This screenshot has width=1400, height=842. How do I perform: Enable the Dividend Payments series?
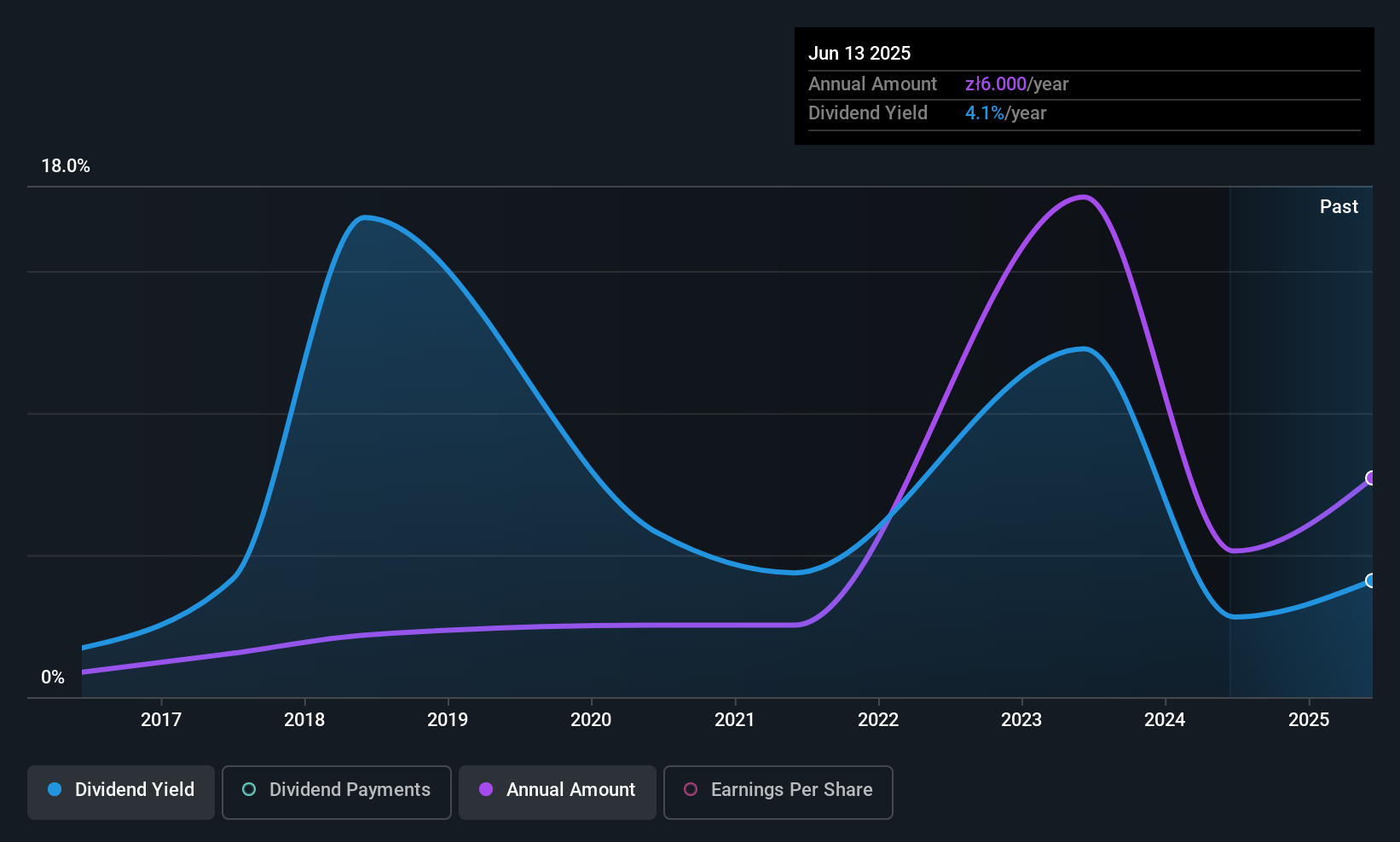pyautogui.click(x=337, y=793)
